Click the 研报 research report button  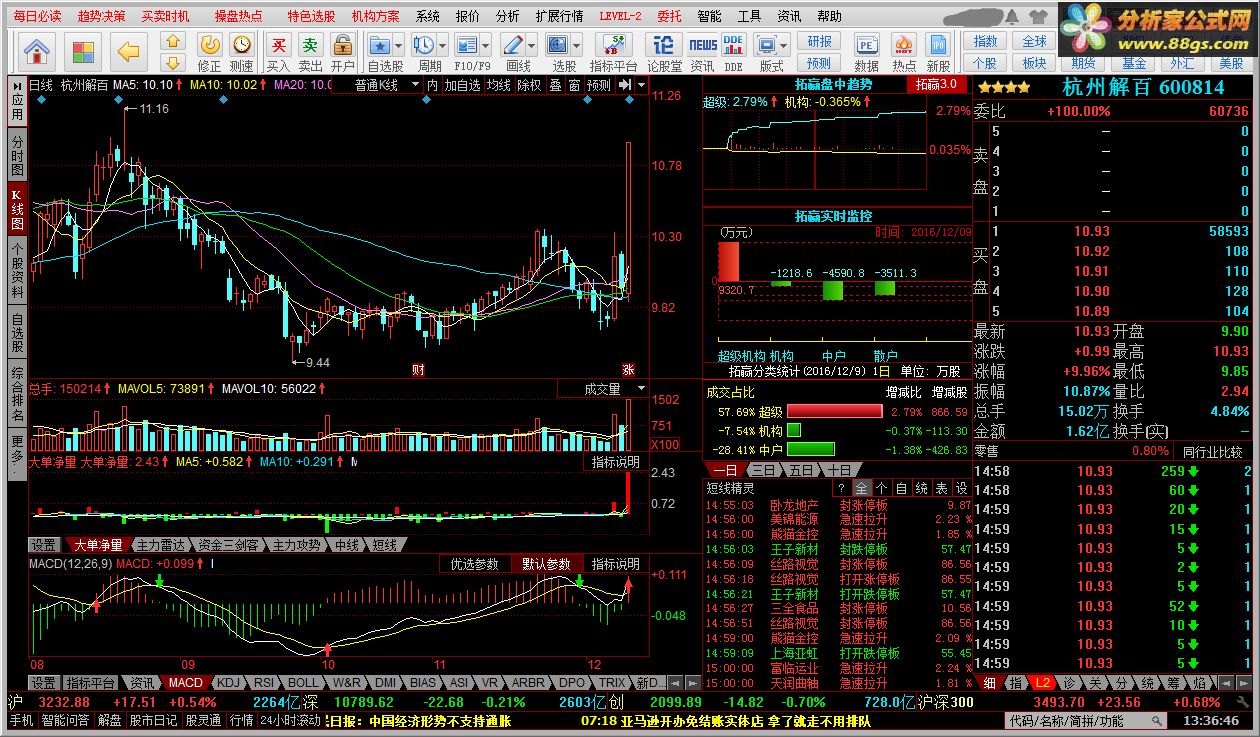(x=819, y=41)
